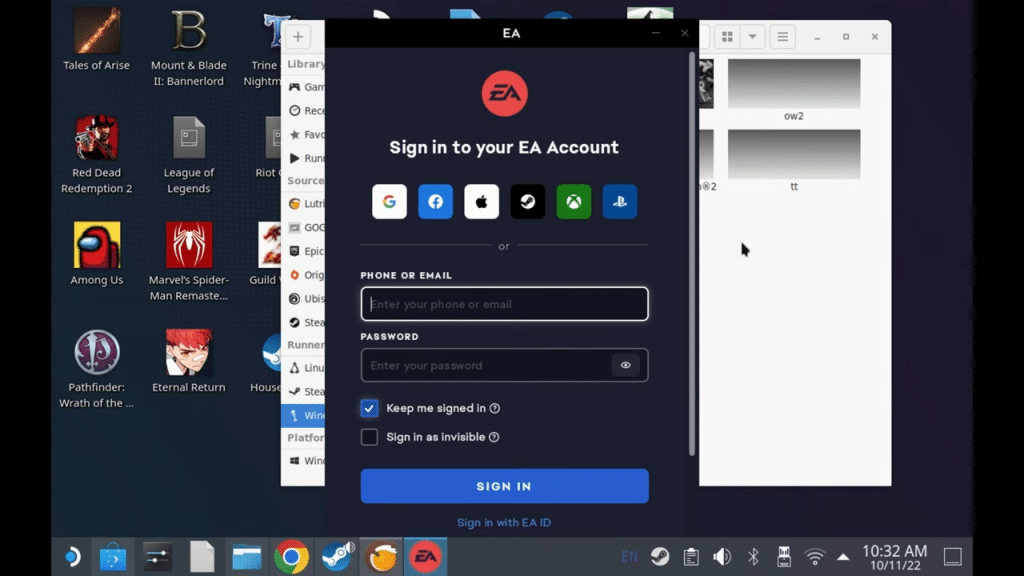
Task: Check Sign in as invisible
Action: point(369,437)
